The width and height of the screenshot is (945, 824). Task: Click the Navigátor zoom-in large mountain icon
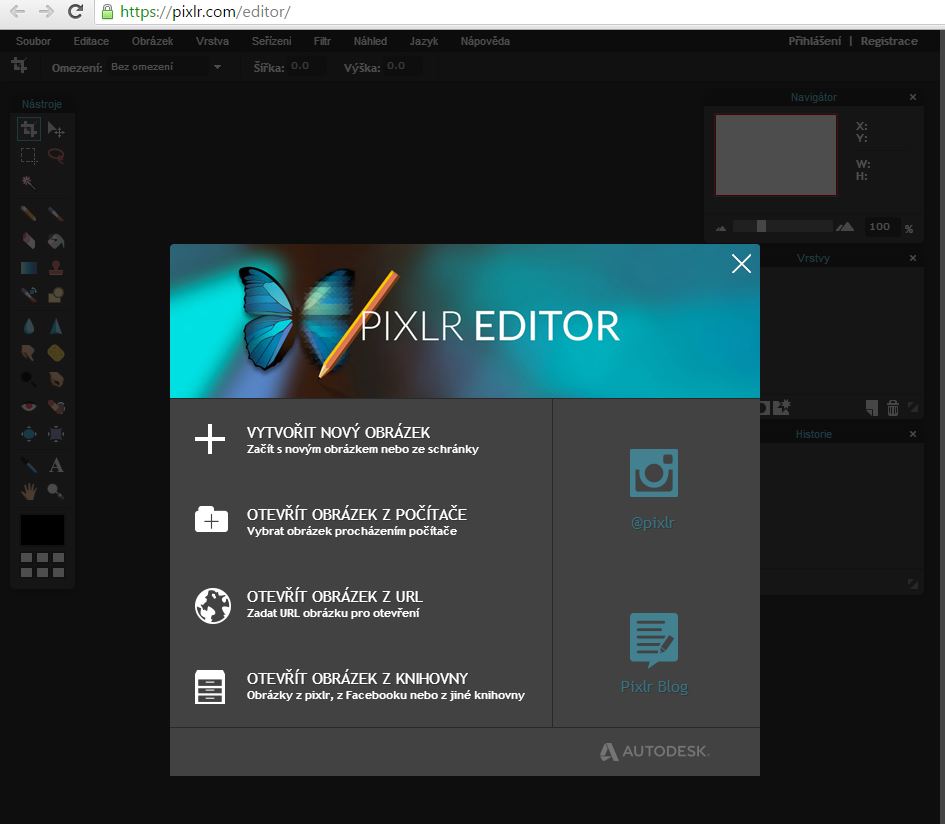[x=844, y=226]
